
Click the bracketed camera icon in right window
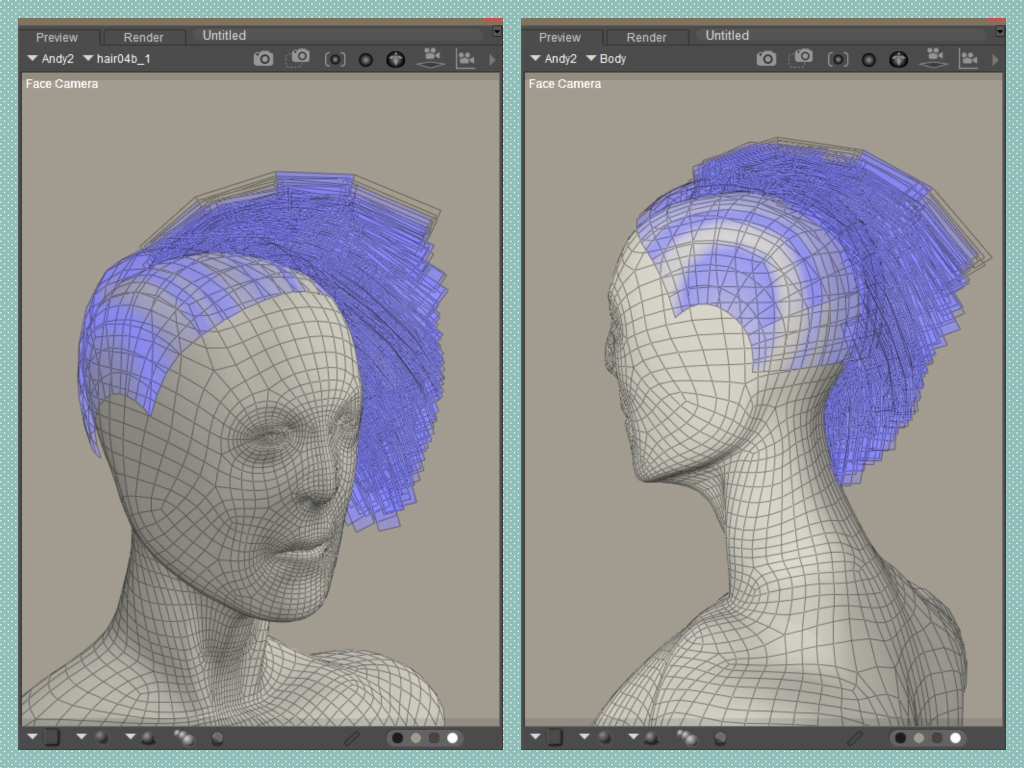[838, 59]
